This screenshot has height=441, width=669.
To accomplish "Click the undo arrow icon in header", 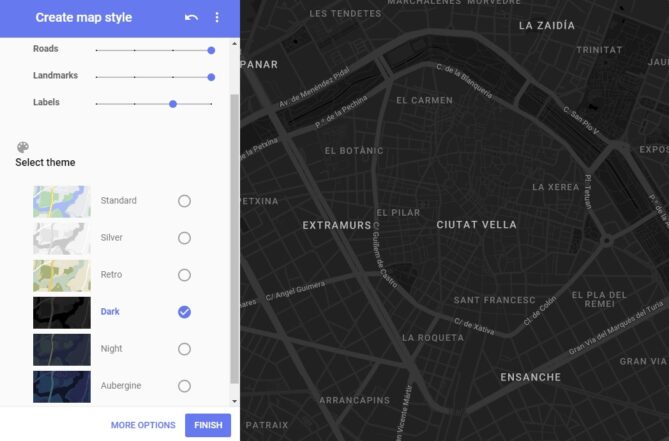I will tap(191, 18).
